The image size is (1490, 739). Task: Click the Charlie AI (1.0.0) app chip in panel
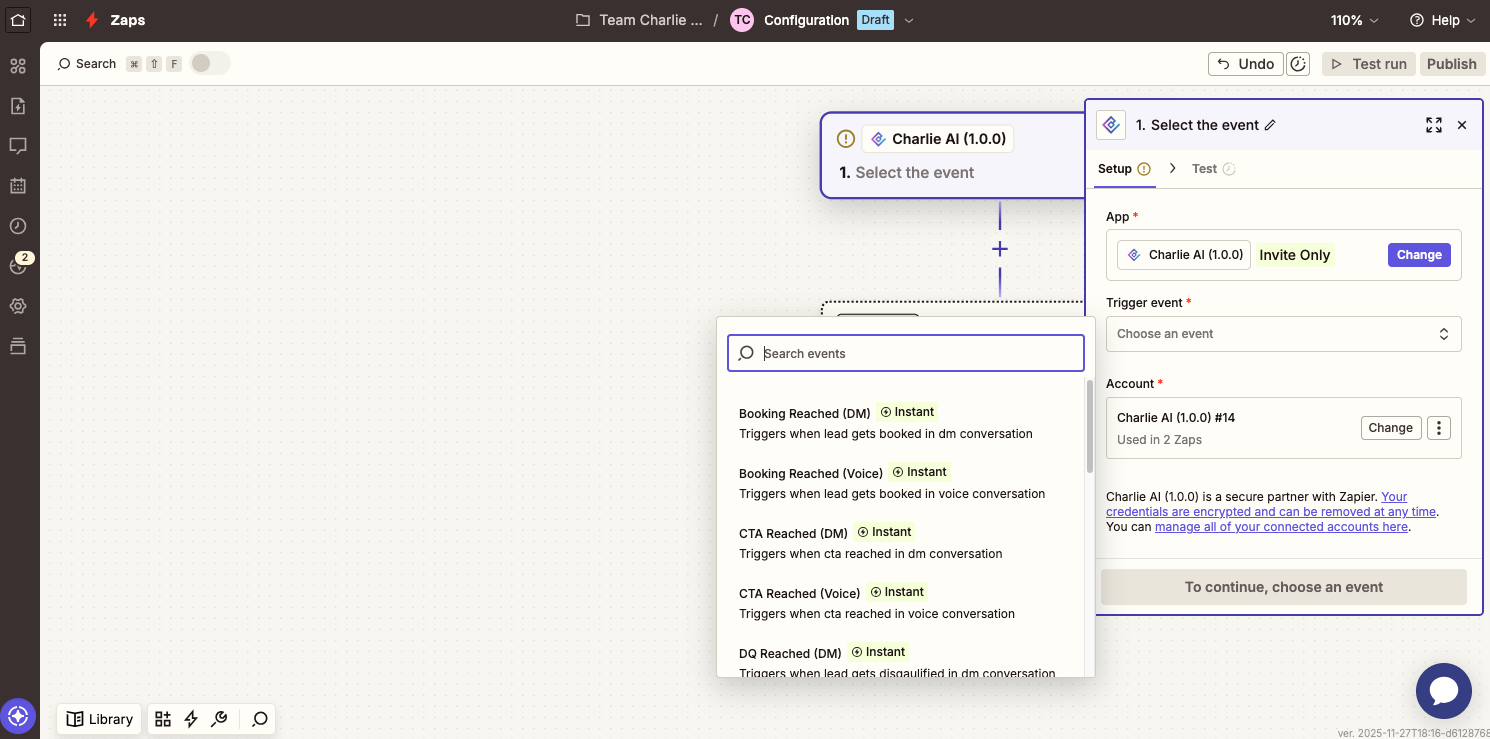pos(1184,255)
